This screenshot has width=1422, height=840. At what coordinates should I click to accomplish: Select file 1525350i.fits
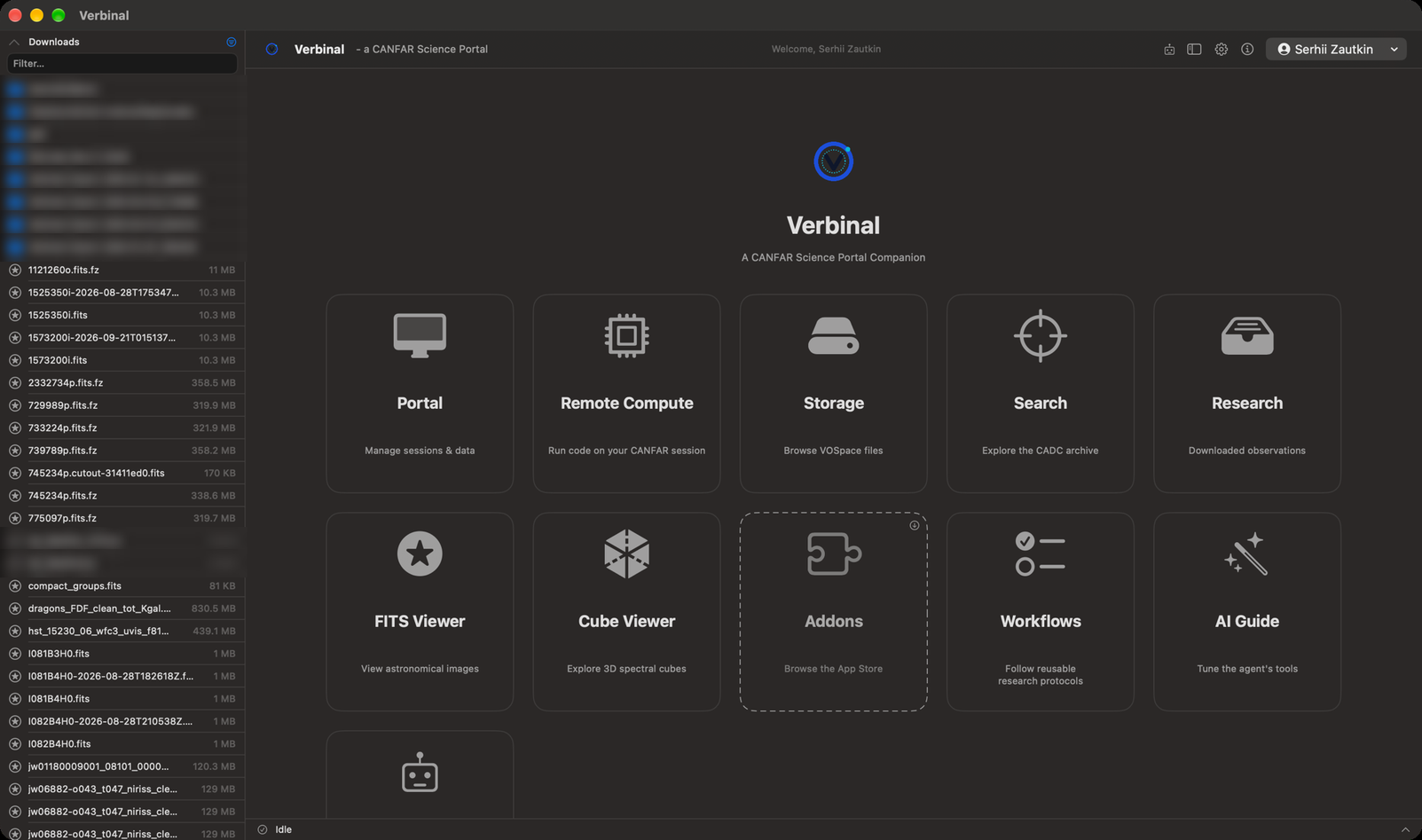tap(122, 315)
